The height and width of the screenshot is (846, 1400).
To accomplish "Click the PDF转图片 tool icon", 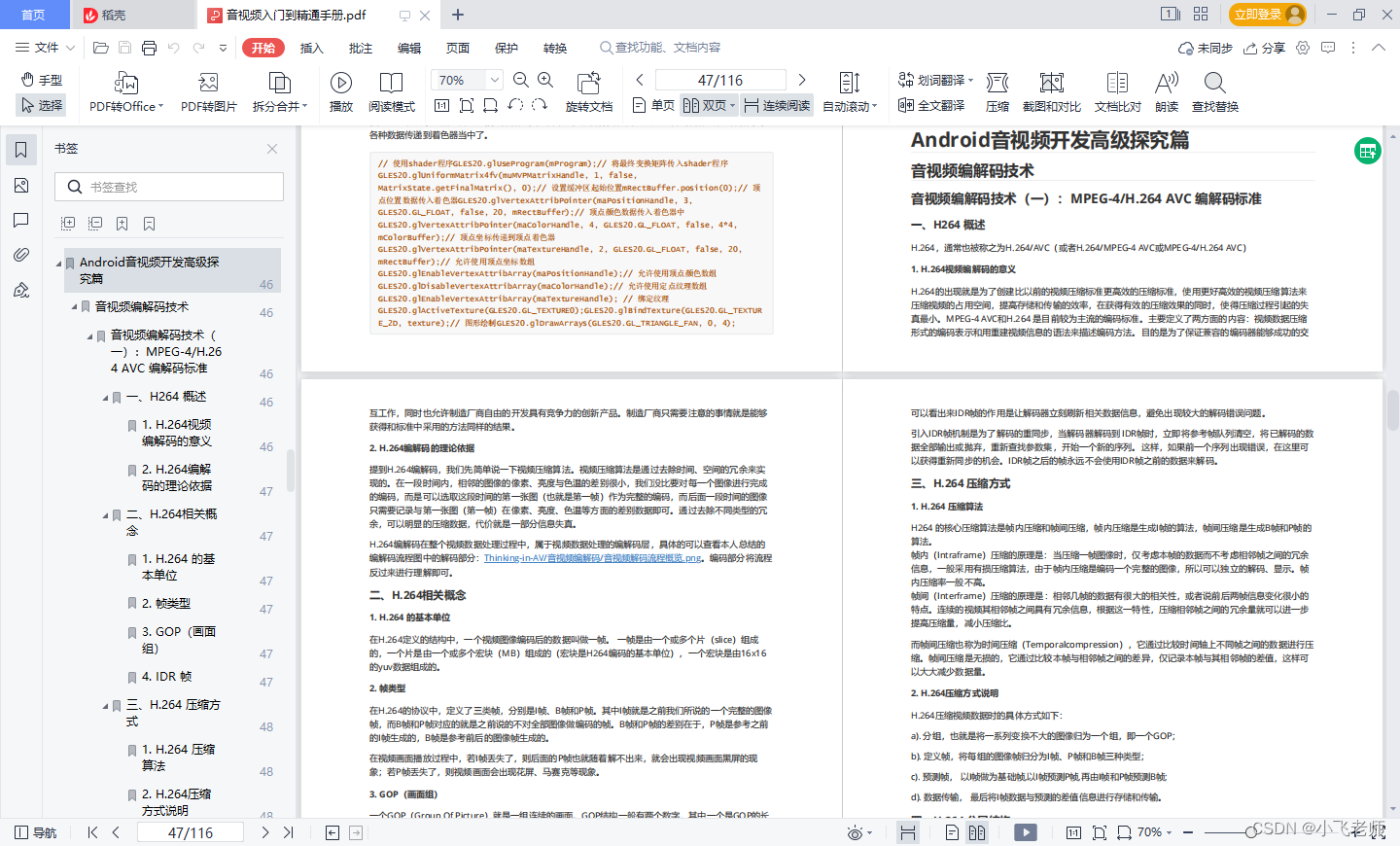I will point(208,83).
